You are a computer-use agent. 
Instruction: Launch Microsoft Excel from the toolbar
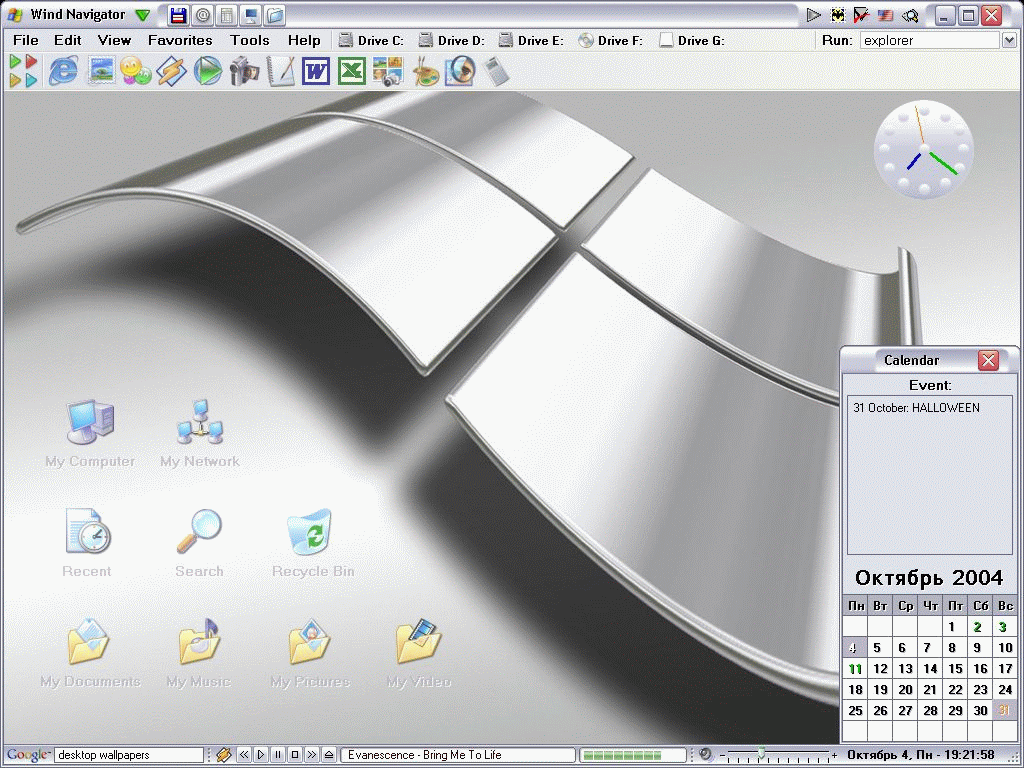352,71
